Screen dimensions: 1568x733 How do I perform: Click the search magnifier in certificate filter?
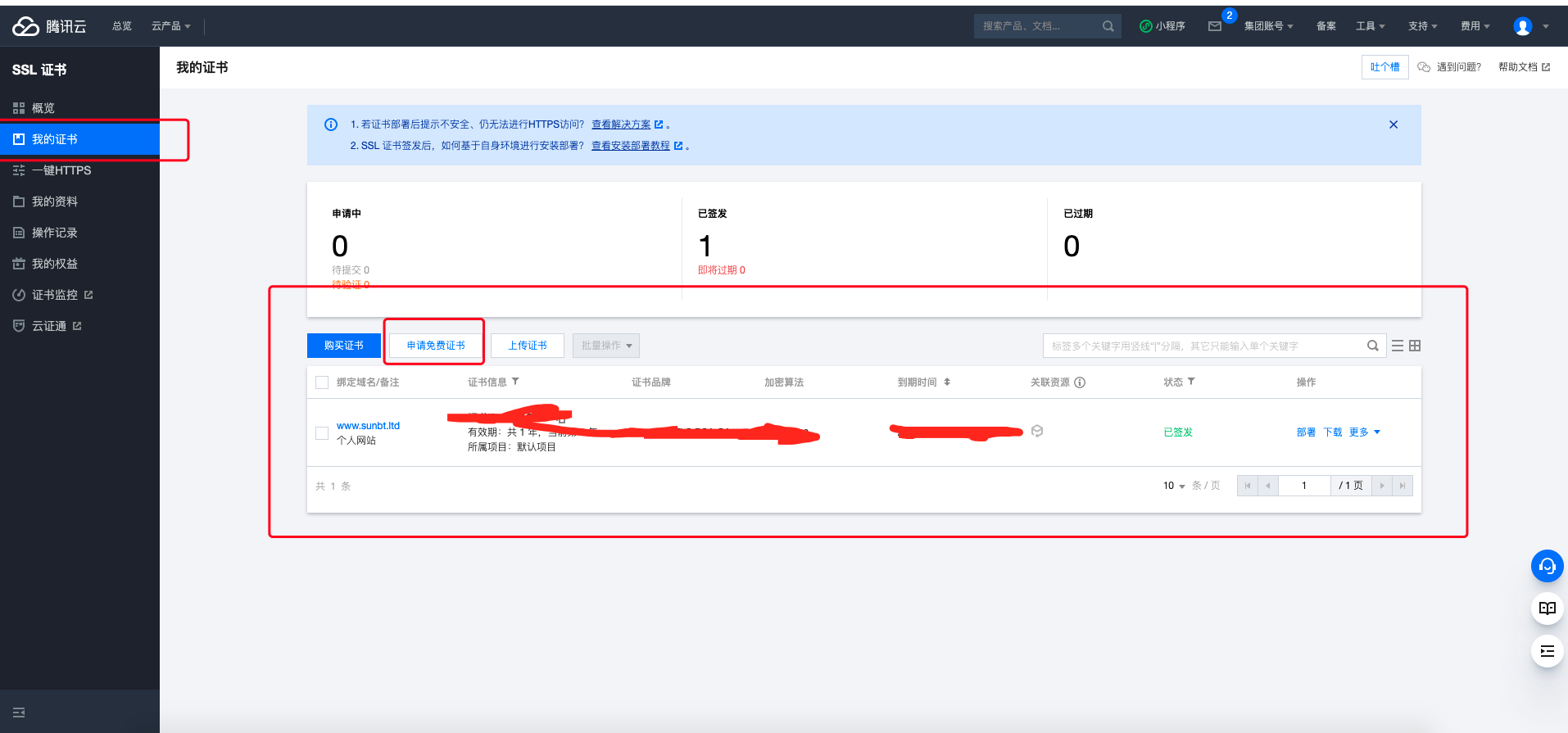[x=1372, y=346]
